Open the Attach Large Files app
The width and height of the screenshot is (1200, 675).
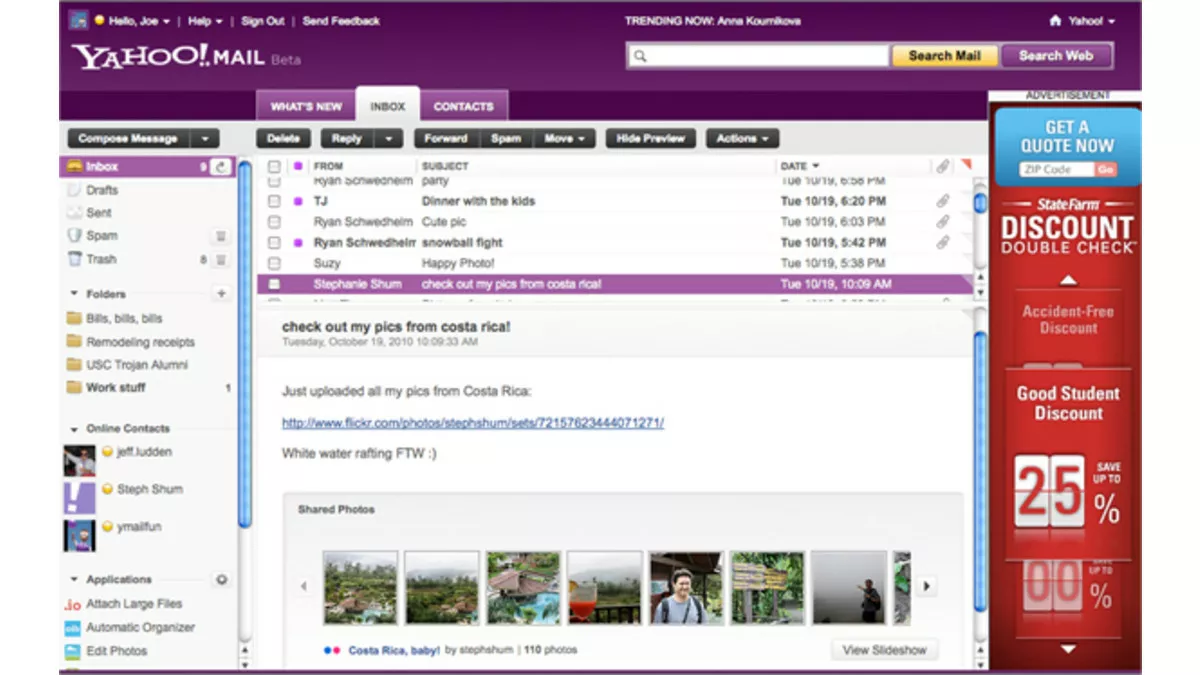(134, 604)
